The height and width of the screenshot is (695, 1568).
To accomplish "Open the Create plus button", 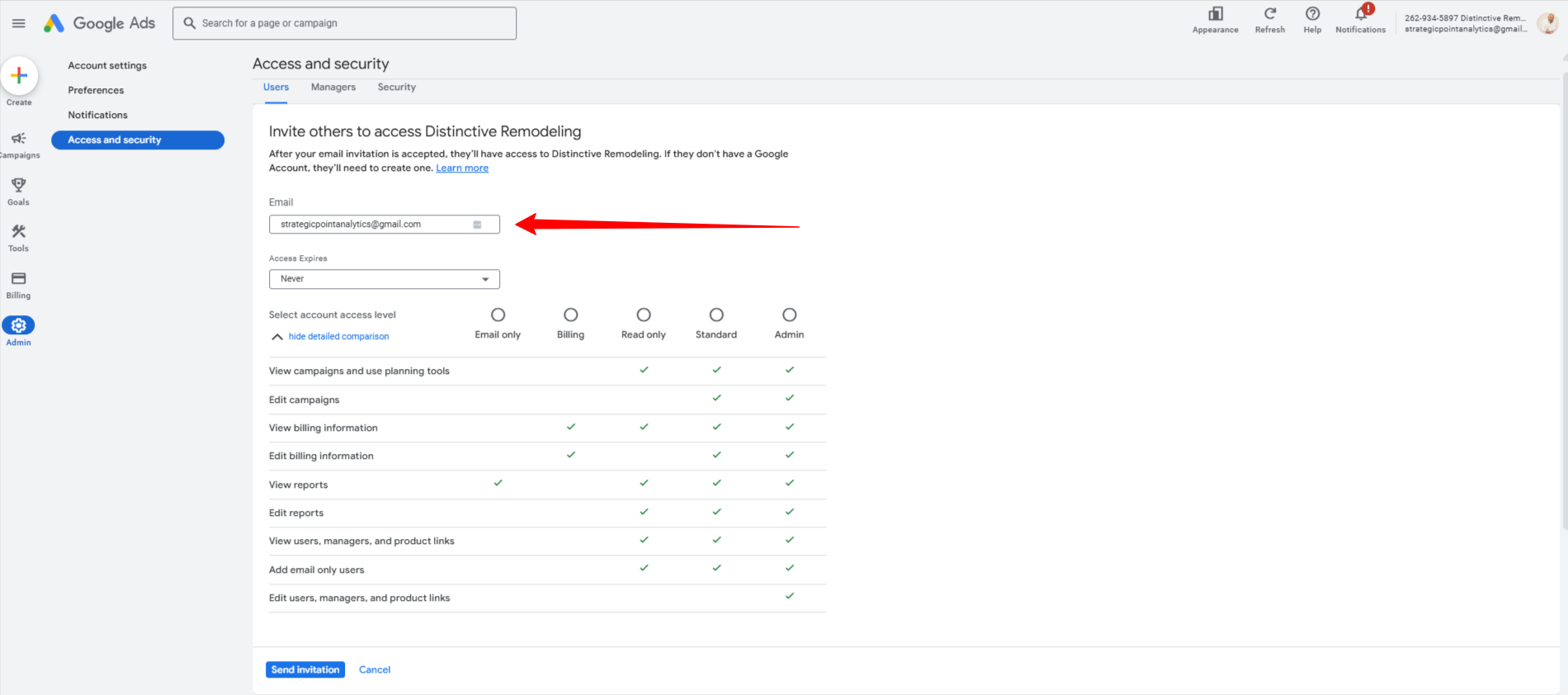I will point(19,75).
